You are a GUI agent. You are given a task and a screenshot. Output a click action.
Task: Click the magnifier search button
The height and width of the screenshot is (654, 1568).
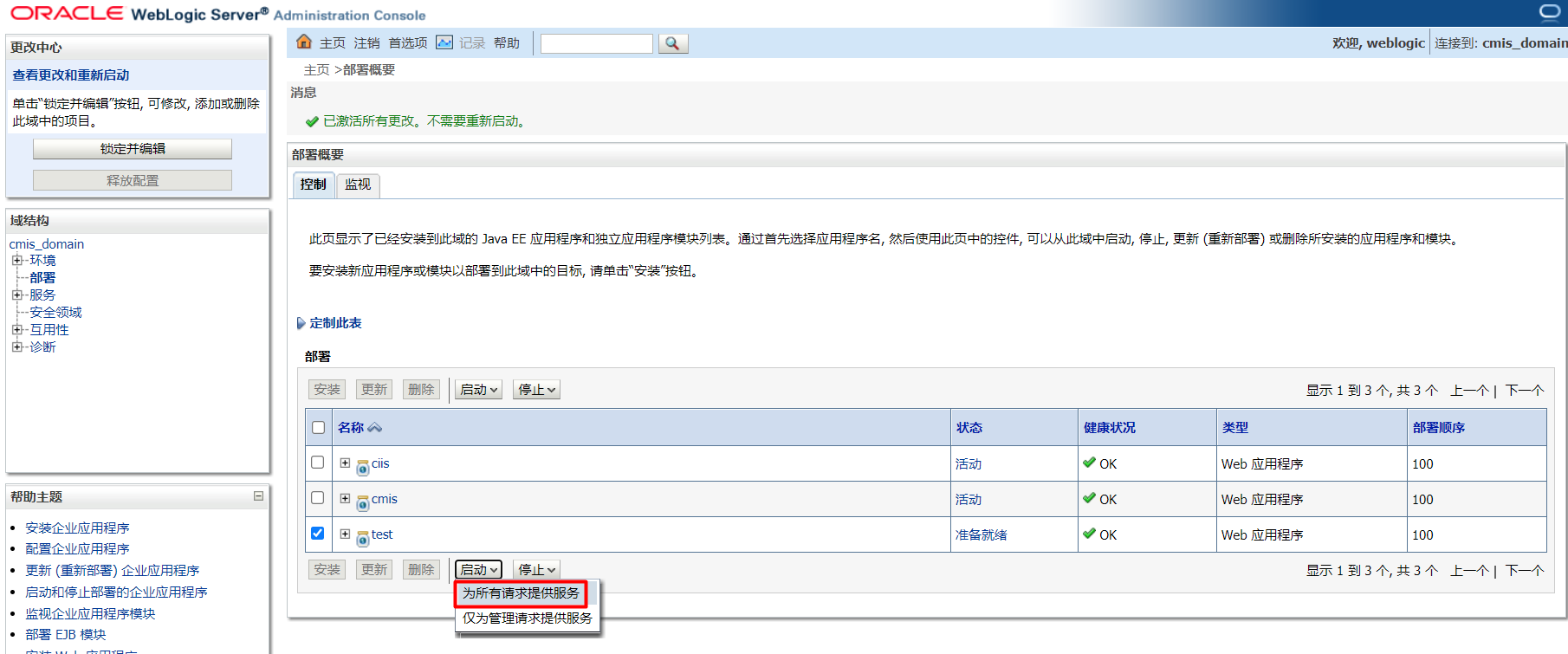click(673, 43)
